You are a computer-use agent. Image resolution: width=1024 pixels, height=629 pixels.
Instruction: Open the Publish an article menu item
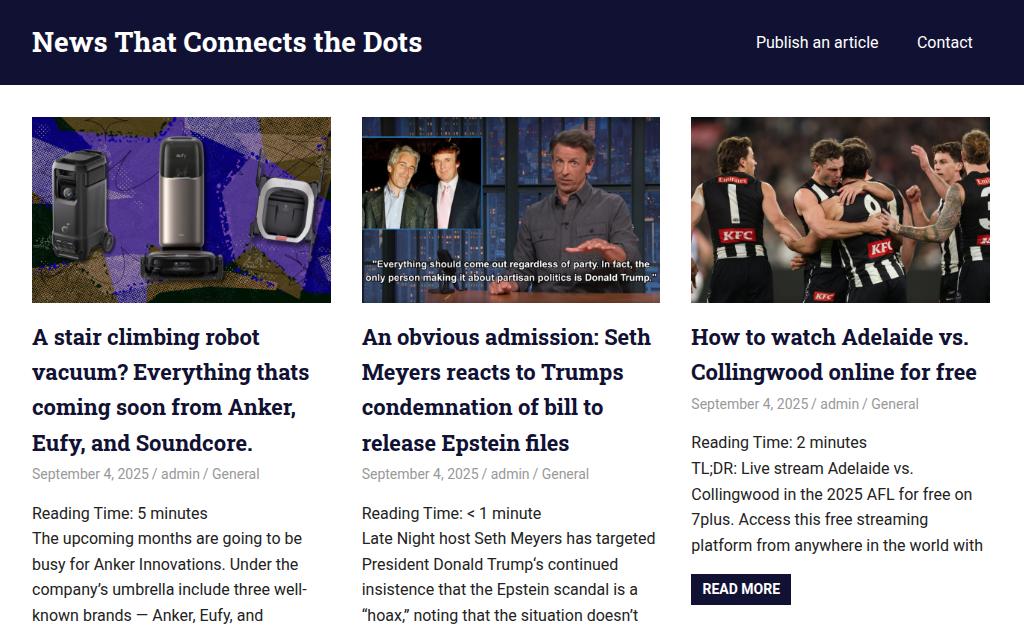coord(817,42)
